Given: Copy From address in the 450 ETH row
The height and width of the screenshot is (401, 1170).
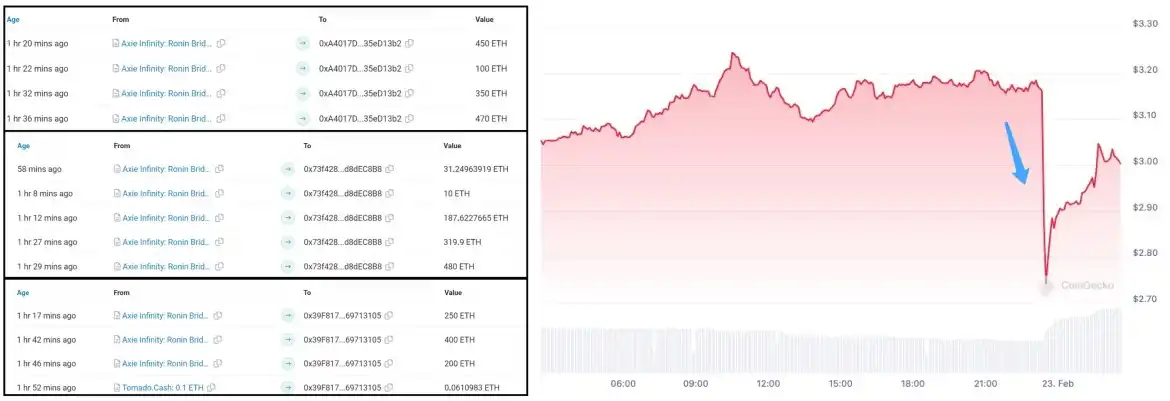Looking at the screenshot, I should coord(221,43).
